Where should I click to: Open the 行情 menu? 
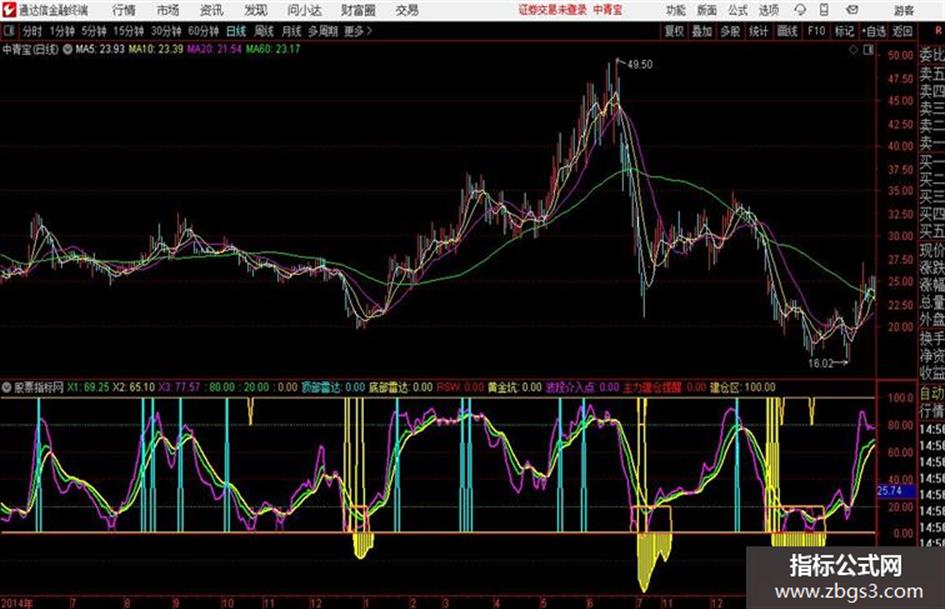pyautogui.click(x=124, y=10)
